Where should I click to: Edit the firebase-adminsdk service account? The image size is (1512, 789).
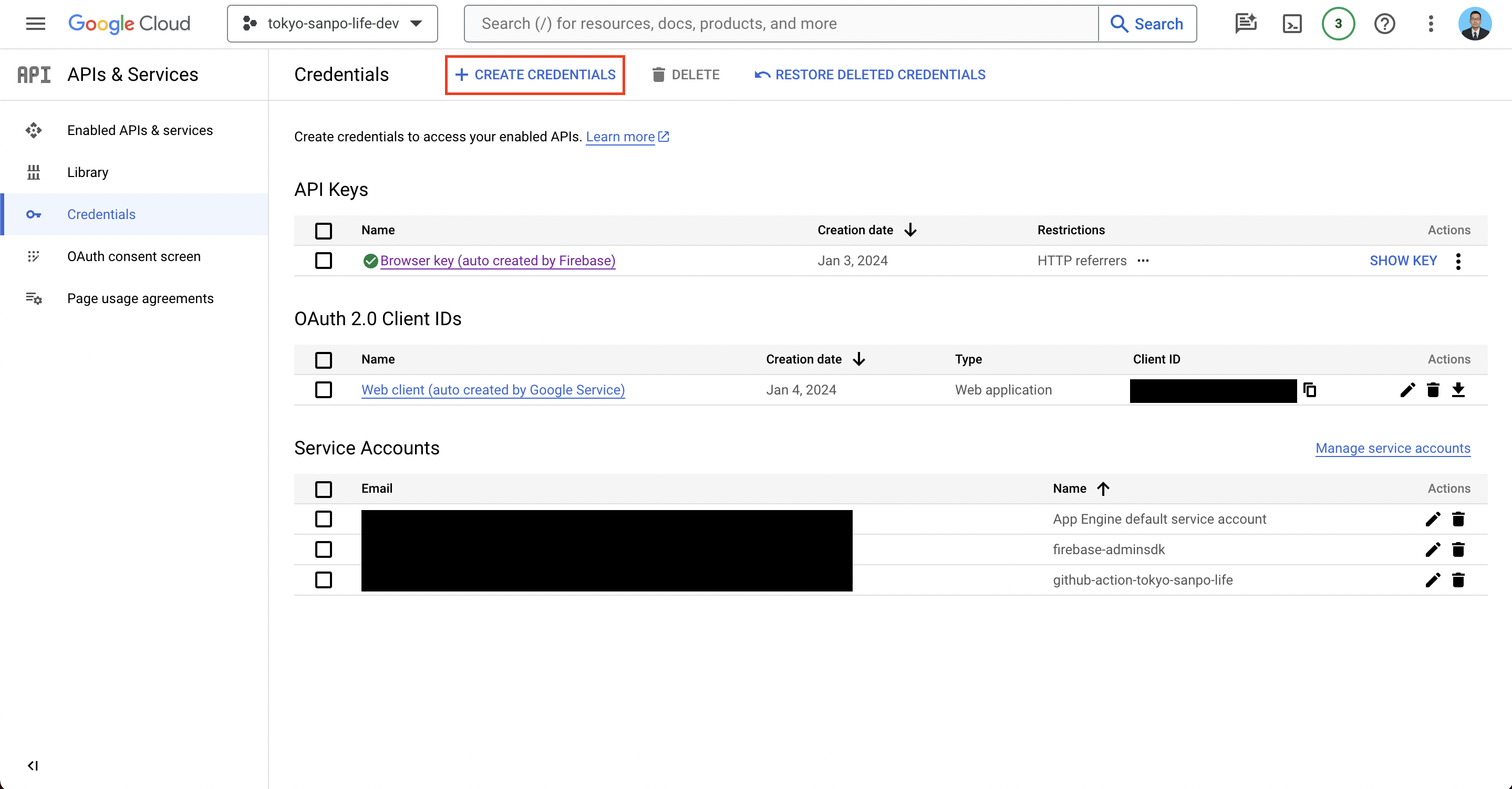[1432, 549]
